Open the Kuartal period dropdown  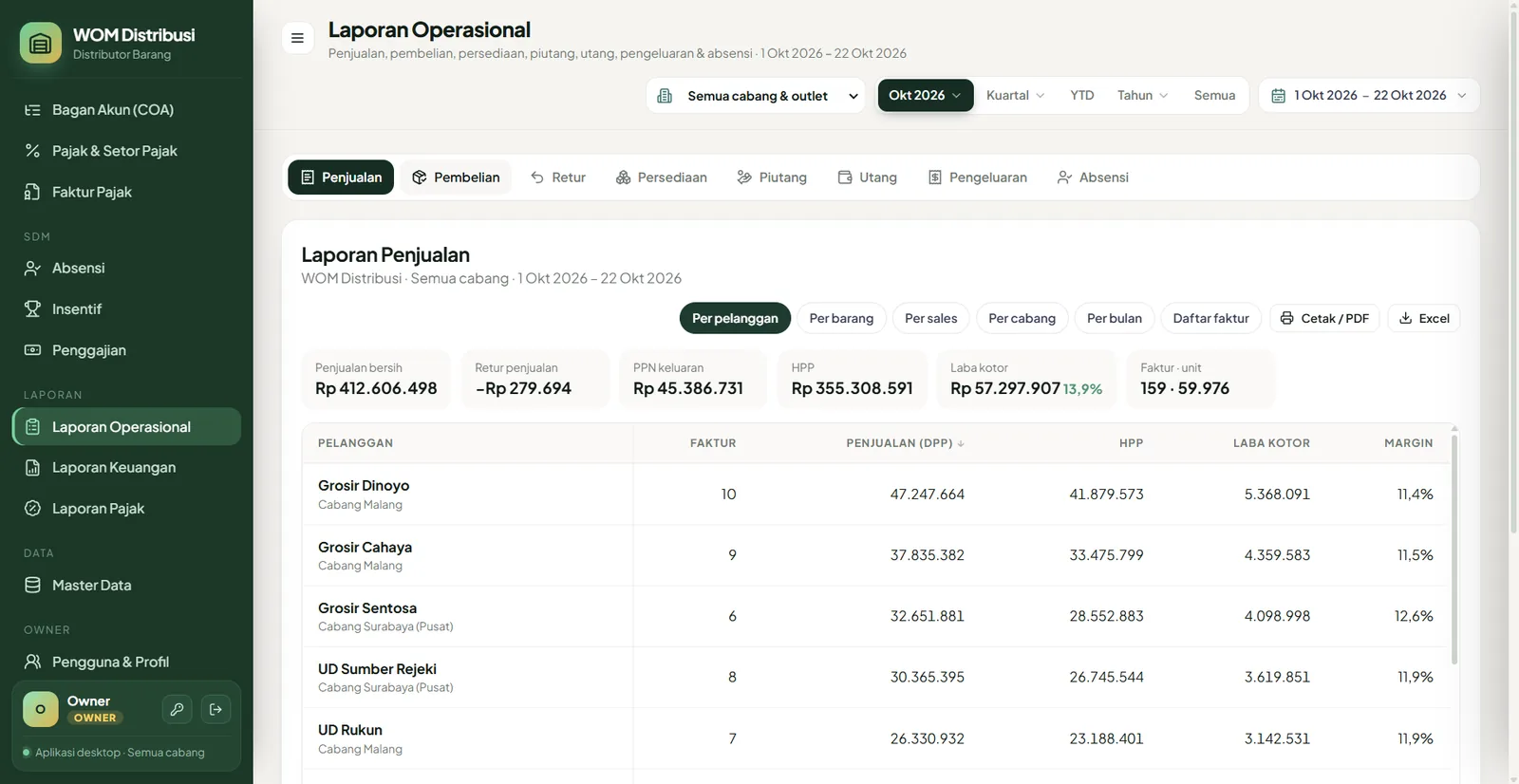1015,95
